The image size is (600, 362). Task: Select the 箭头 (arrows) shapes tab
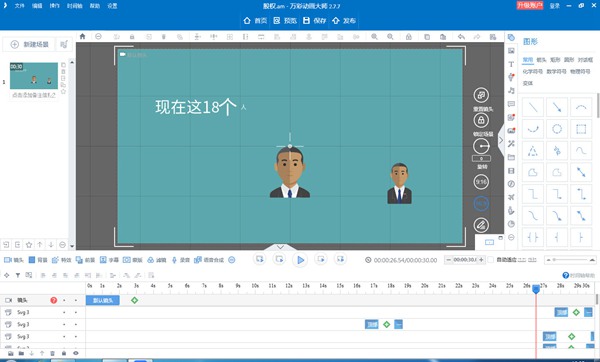tap(541, 60)
